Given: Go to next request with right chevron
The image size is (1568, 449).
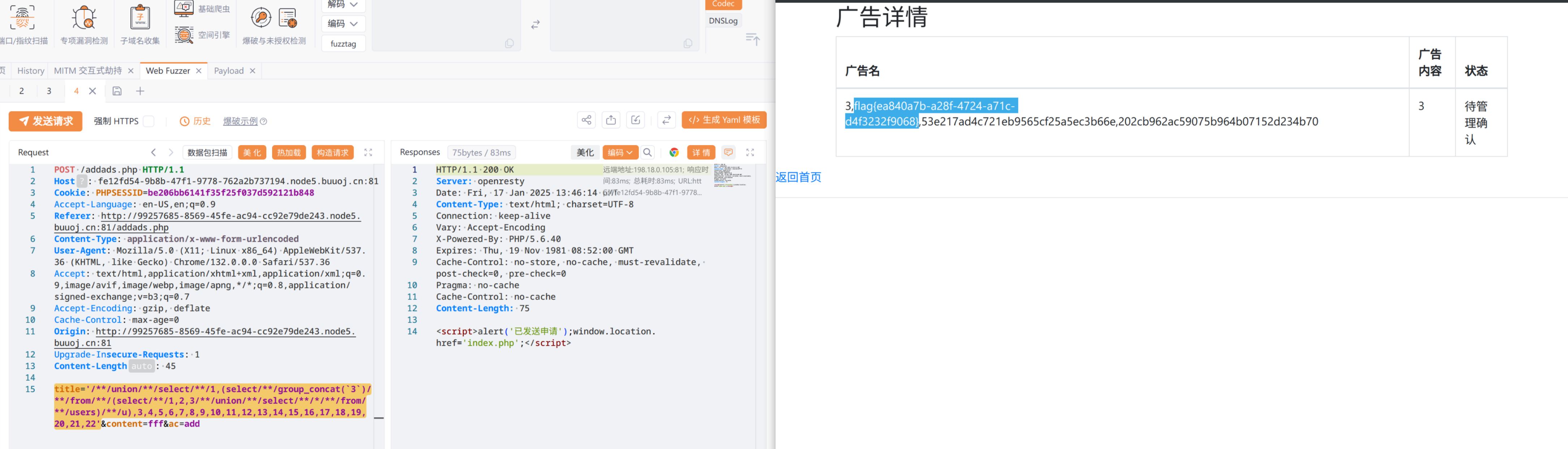Looking at the screenshot, I should tap(171, 152).
